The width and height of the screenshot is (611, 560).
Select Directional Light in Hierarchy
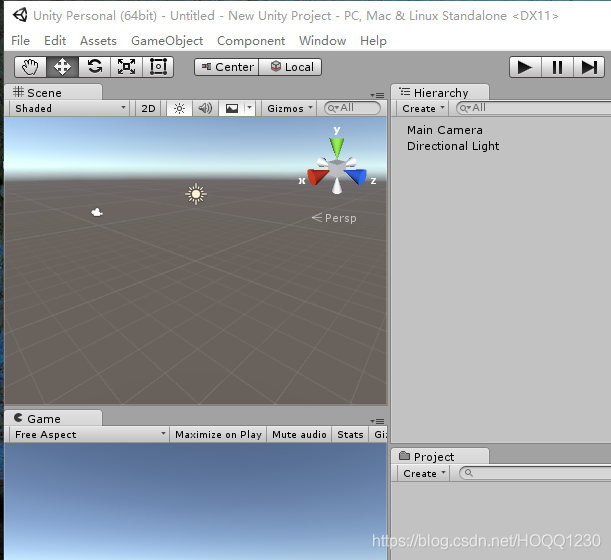pos(453,146)
